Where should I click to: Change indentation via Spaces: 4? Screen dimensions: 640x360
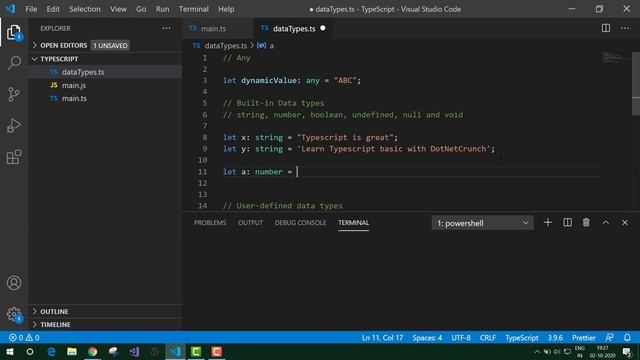click(427, 338)
